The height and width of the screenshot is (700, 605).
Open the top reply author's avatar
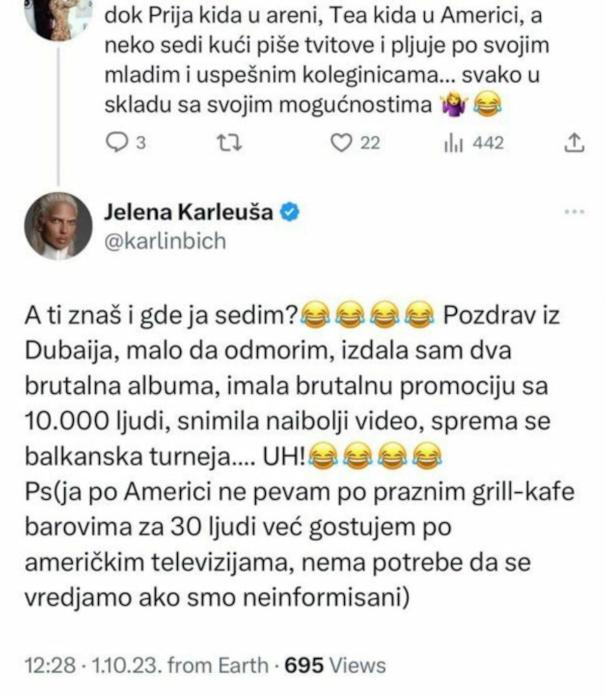[58, 16]
